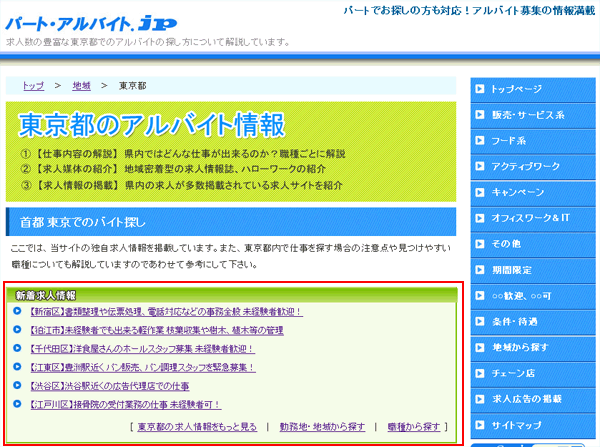Click arrow icon beside 期間限定

point(479,270)
